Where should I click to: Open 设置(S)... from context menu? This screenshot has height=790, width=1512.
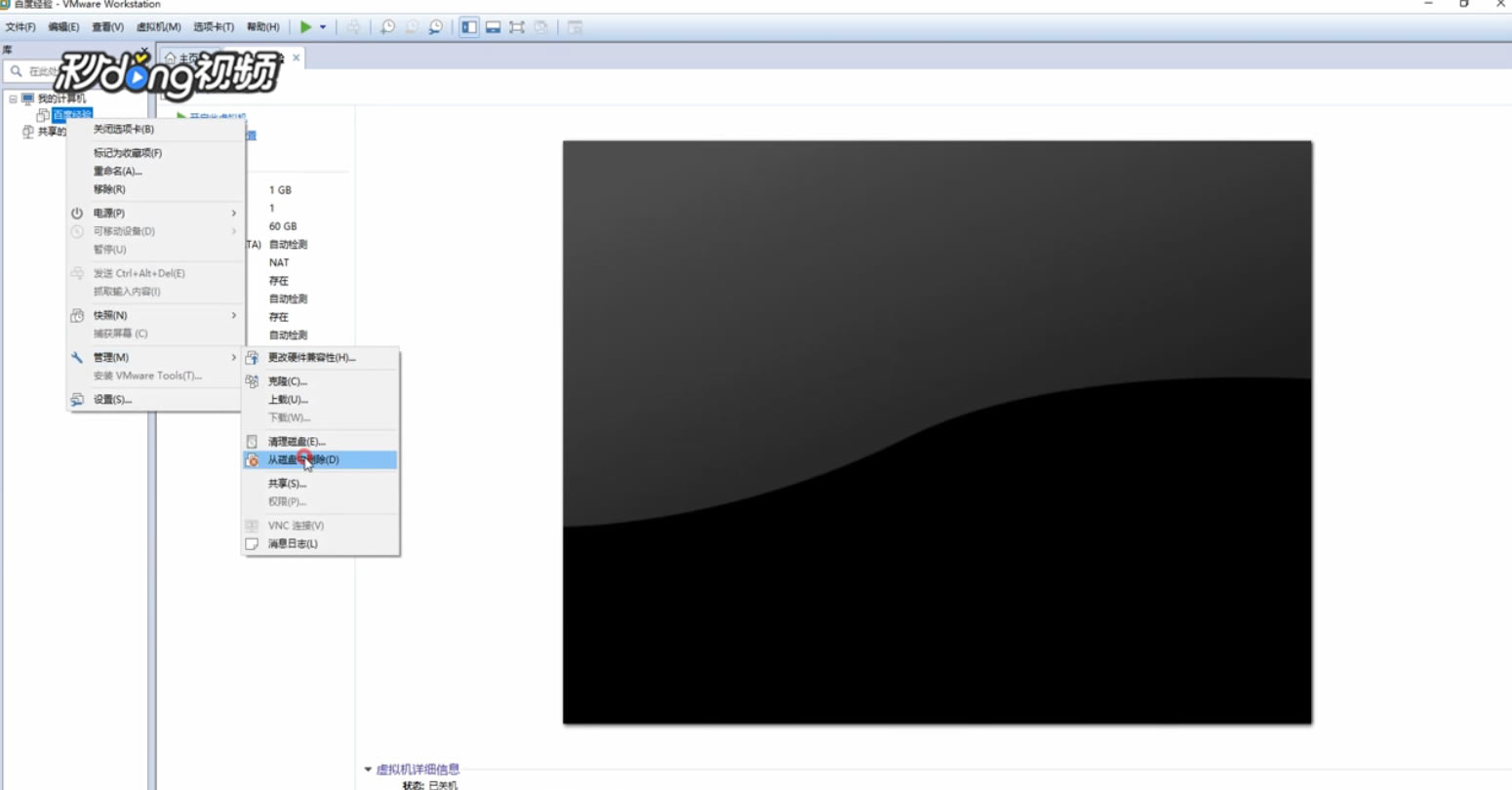tap(112, 400)
